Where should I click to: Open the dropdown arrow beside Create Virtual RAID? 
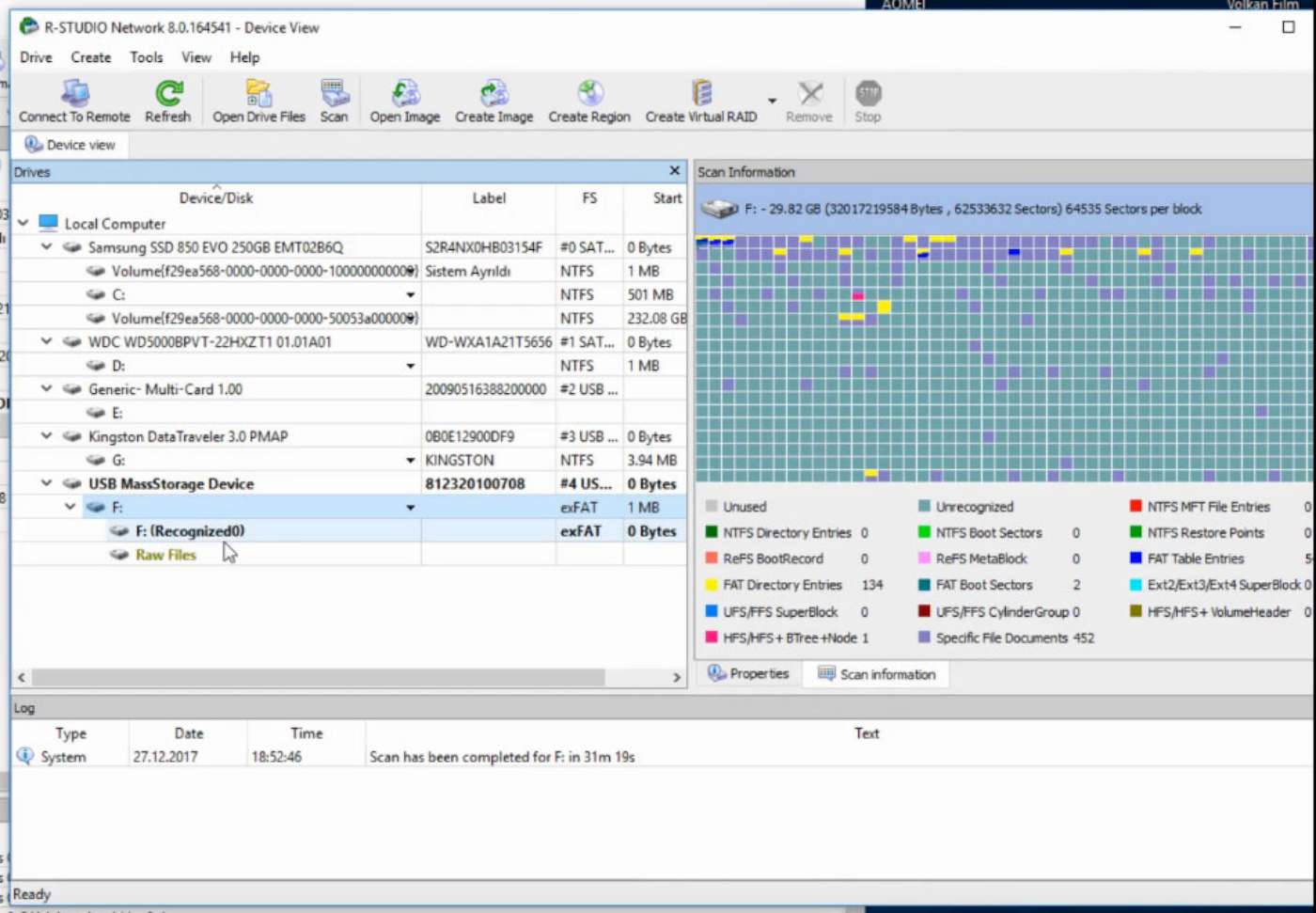click(x=772, y=101)
